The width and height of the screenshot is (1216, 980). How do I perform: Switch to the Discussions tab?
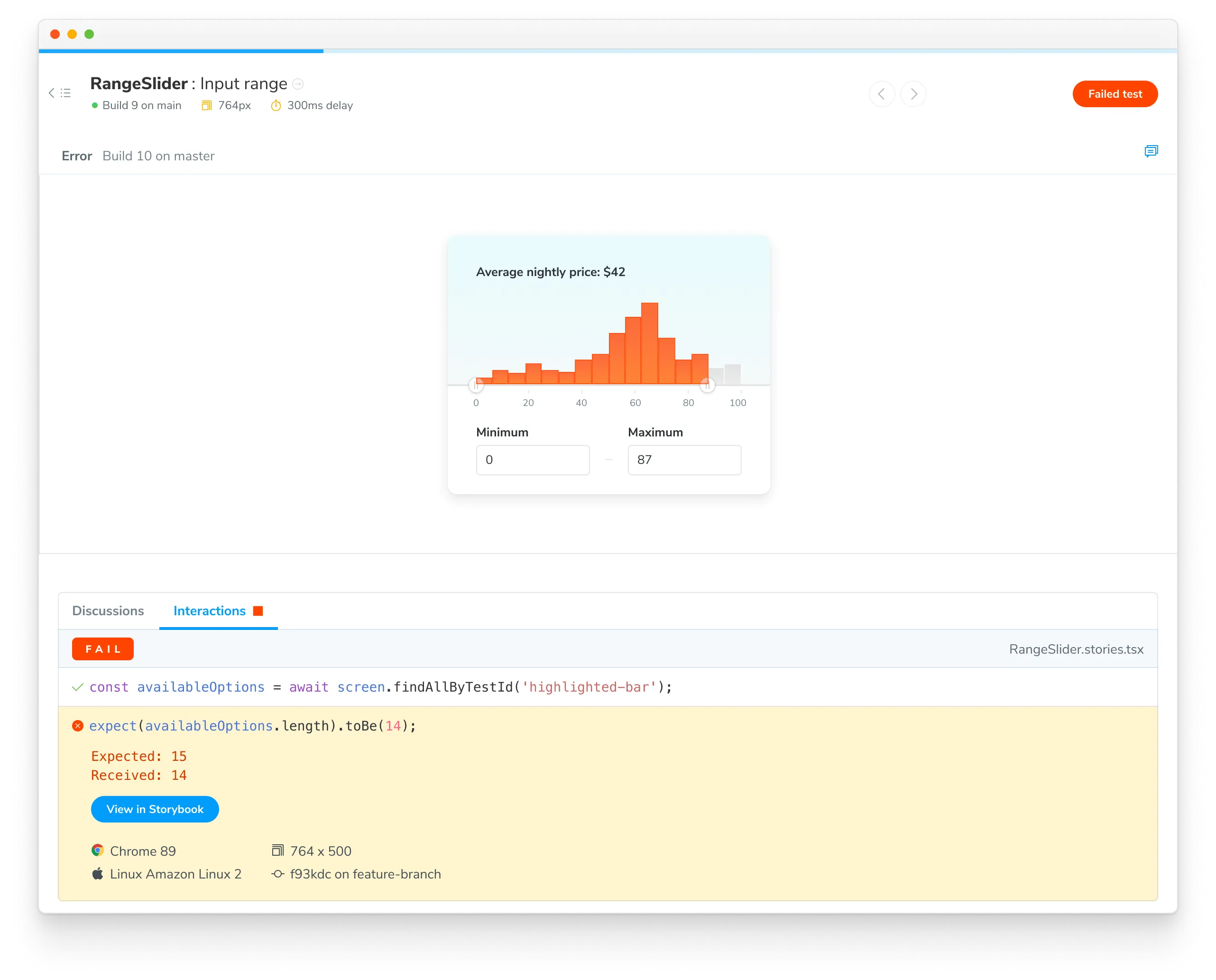click(107, 611)
